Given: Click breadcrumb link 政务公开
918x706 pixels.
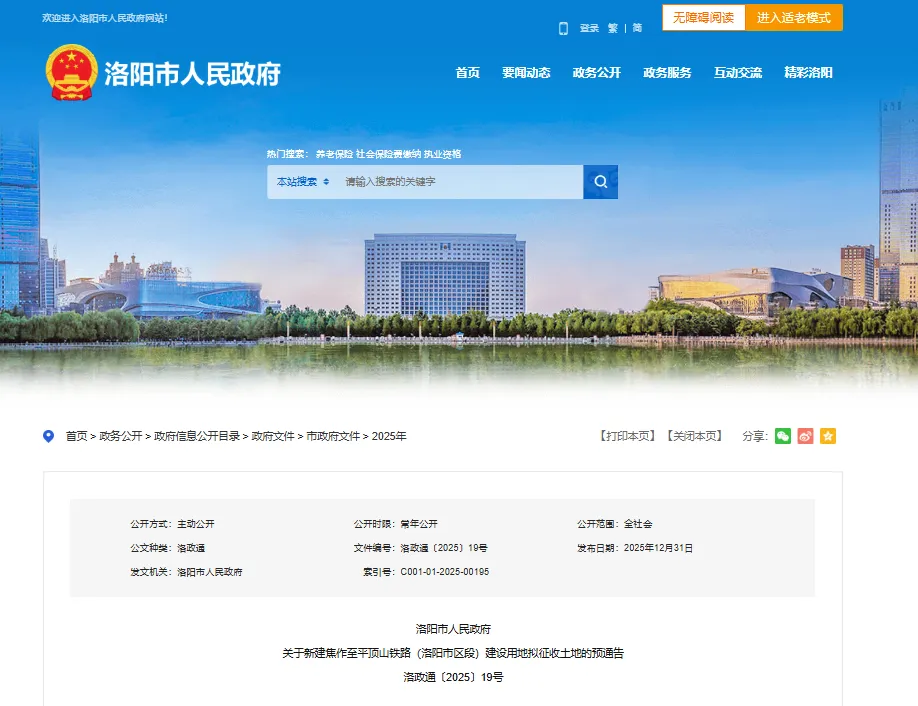Looking at the screenshot, I should point(121,436).
